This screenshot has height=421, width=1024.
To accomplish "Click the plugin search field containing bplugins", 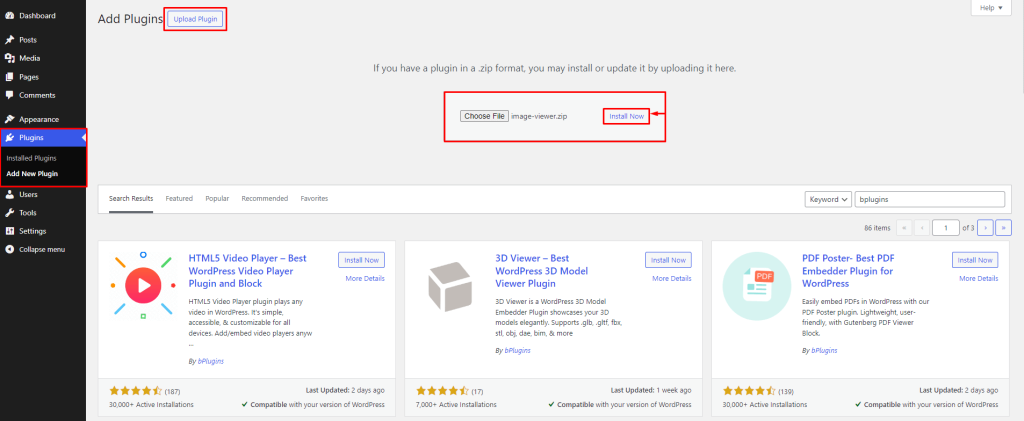I will [930, 199].
